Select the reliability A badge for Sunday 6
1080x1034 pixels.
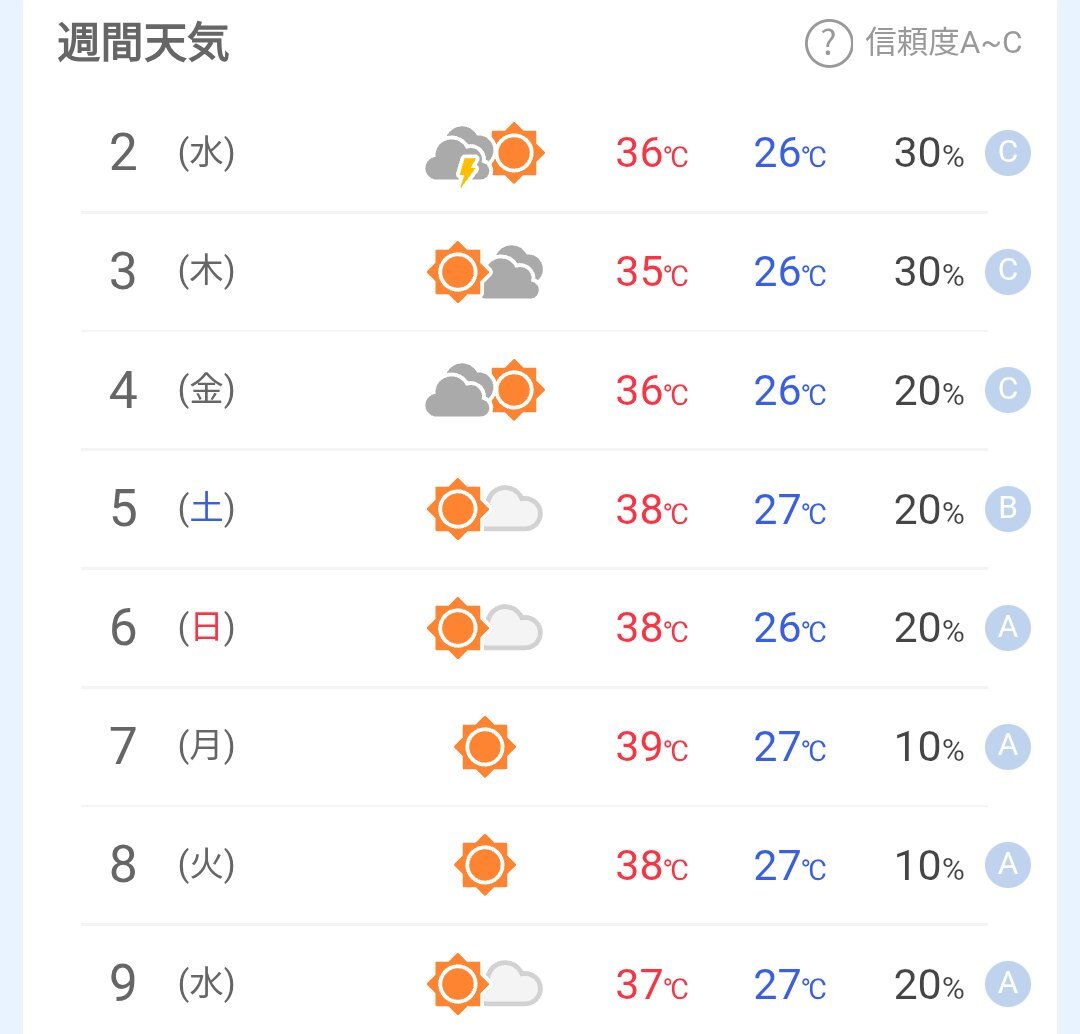[1008, 628]
